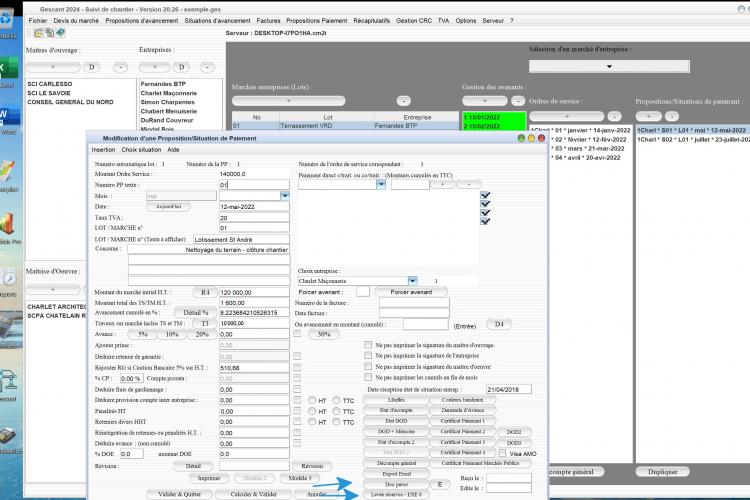Open the Recycle Bin desktop icon
750x500 pixels.
pos(7,20)
